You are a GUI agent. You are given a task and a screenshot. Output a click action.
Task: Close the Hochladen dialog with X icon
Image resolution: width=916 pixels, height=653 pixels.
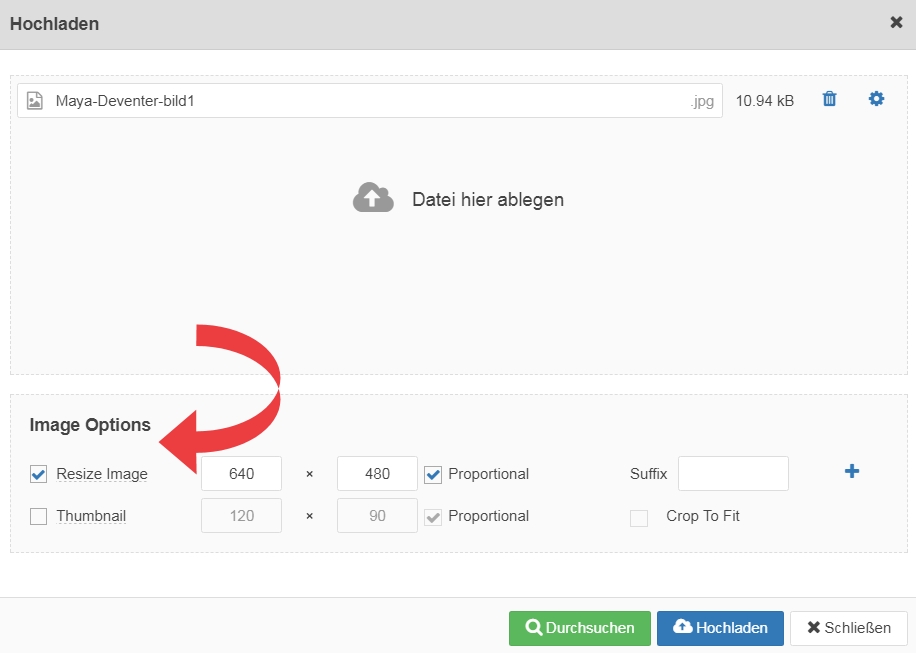[x=896, y=22]
